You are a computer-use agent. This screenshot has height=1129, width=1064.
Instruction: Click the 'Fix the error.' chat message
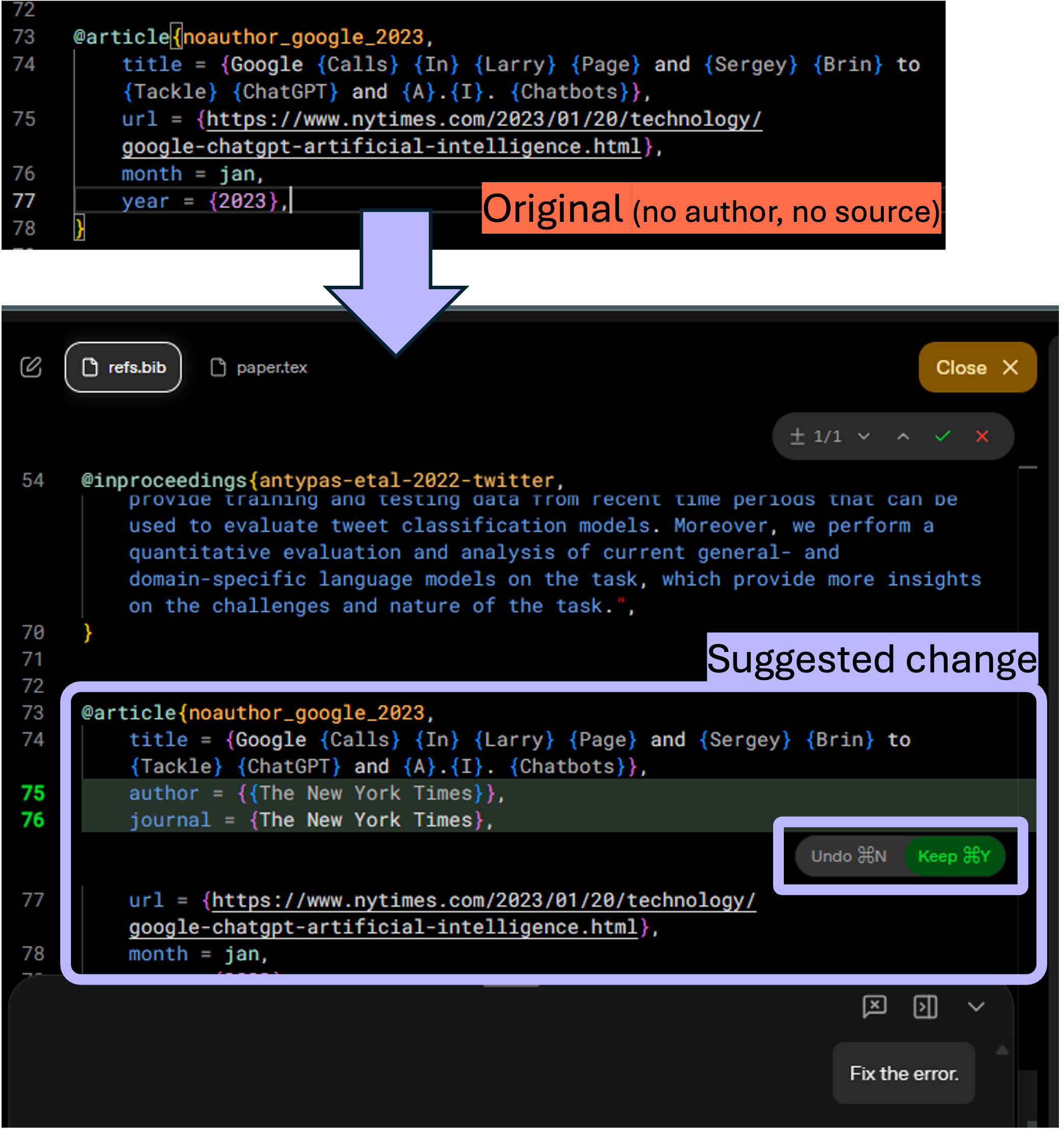[903, 1073]
